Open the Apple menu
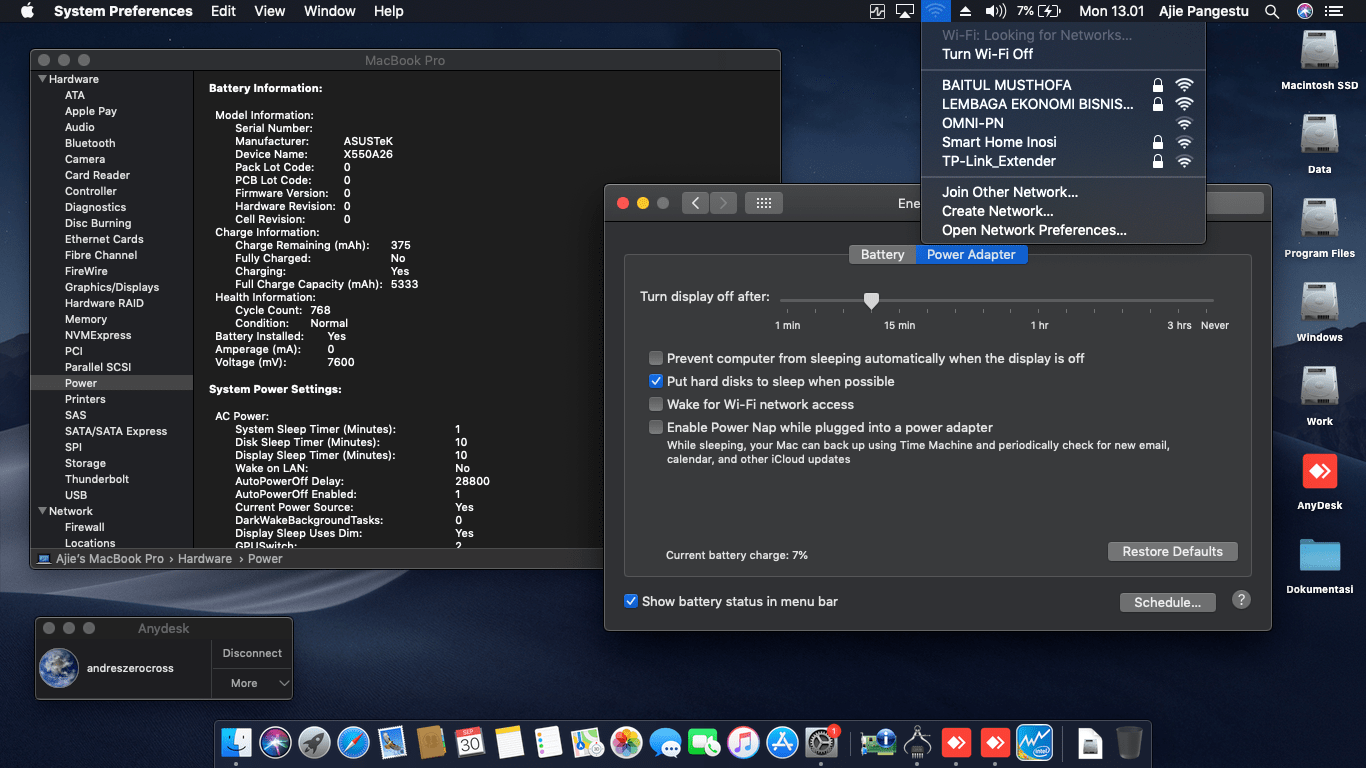 [x=27, y=11]
